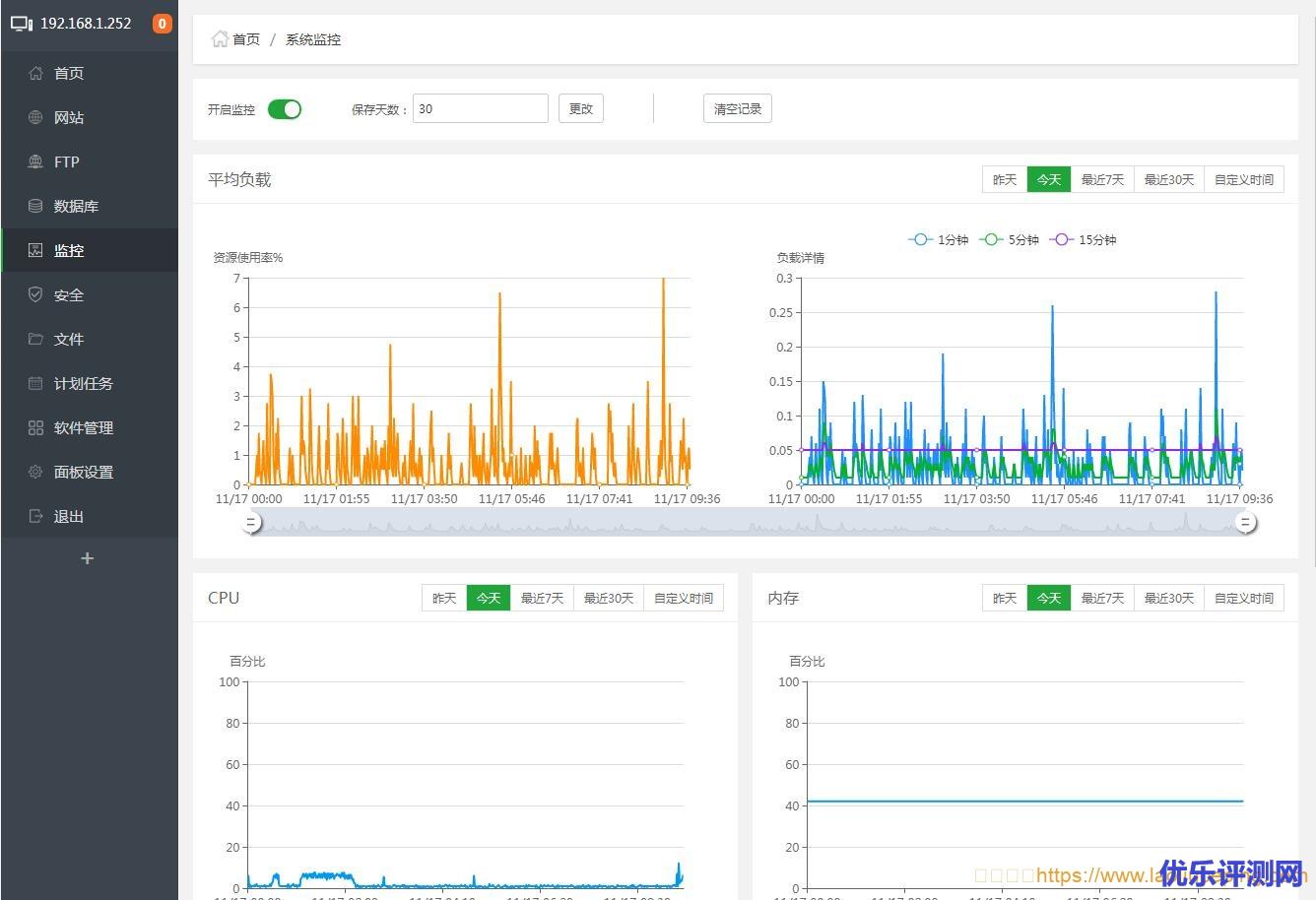Viewport: 1316px width, 900px height.
Task: Open 安全 in the sidebar
Action: coord(90,294)
